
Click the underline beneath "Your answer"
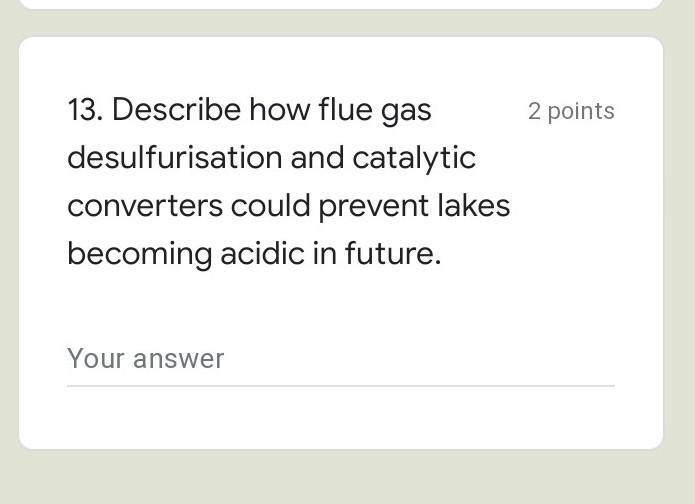point(340,385)
